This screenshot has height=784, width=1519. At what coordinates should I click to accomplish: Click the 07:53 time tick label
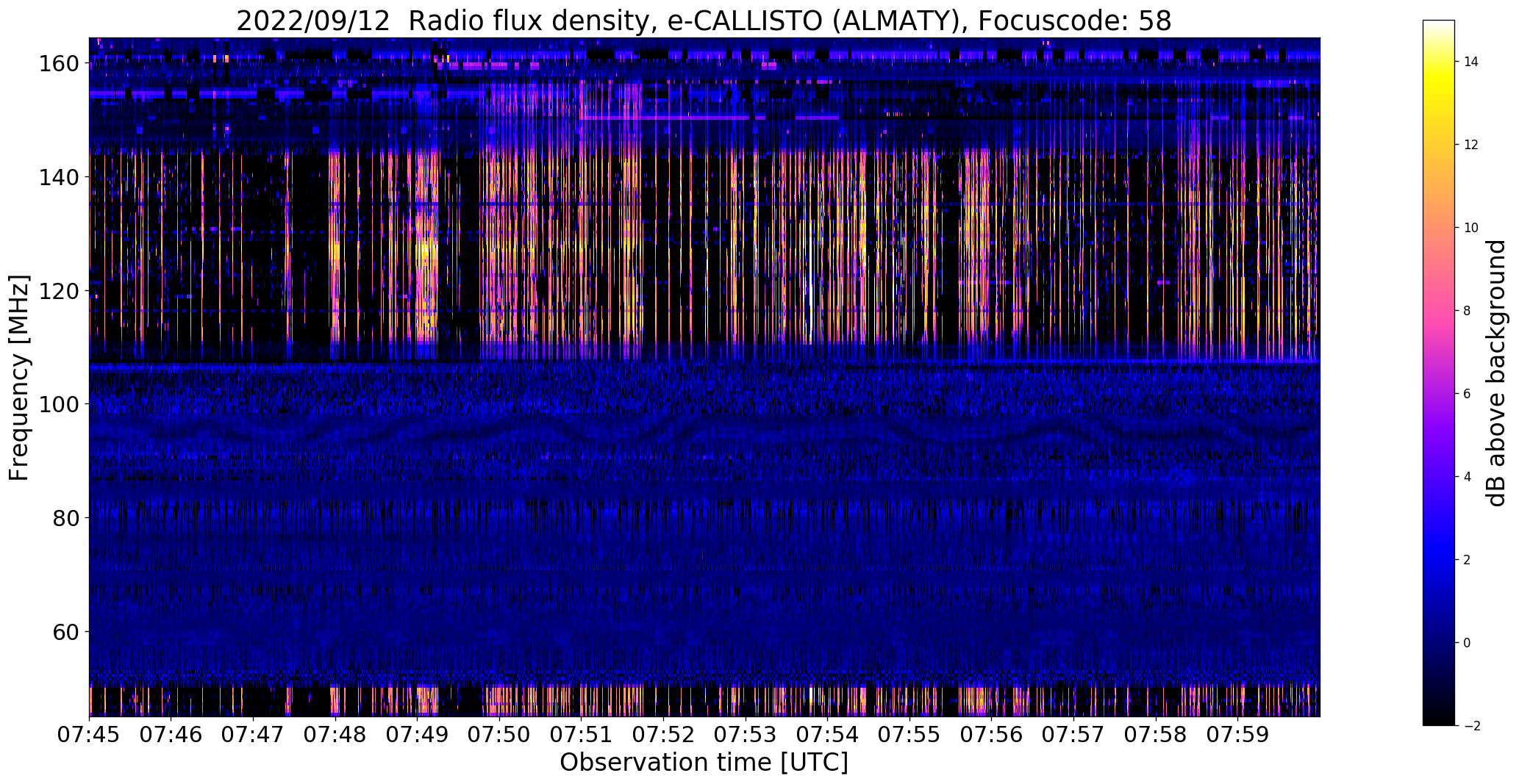746,735
